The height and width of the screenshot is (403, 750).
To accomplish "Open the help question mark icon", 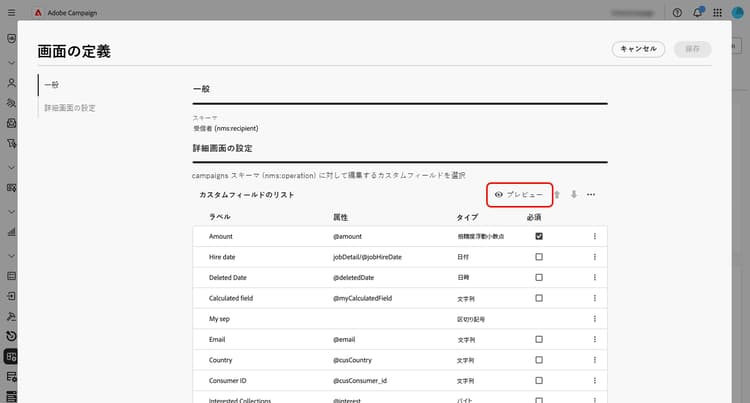I will tap(677, 13).
